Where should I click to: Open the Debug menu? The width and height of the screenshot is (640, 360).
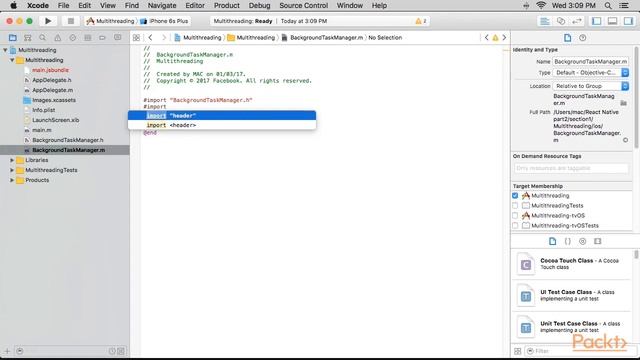[259, 5]
